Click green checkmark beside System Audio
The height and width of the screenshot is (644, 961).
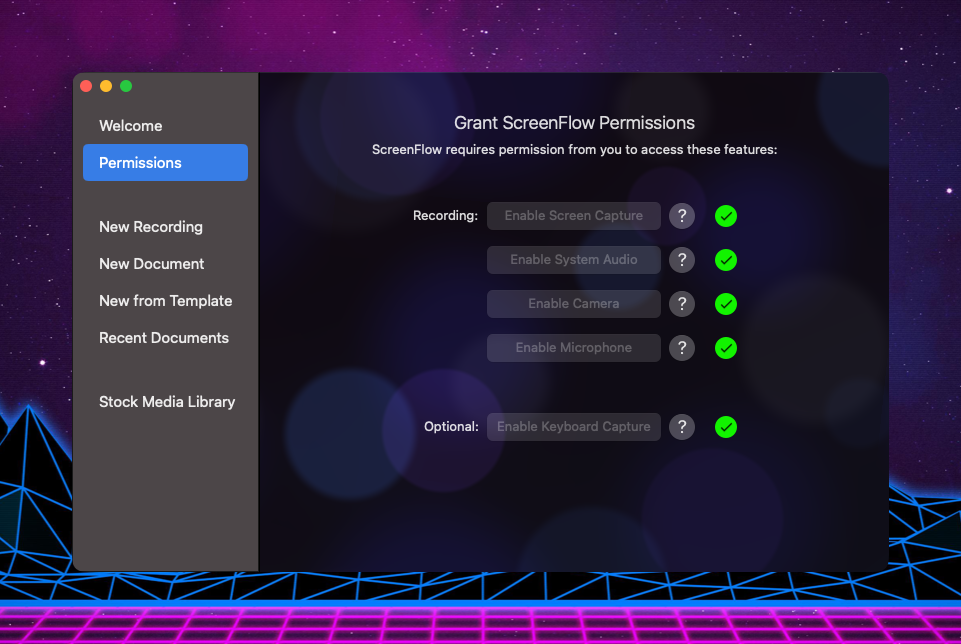click(x=726, y=260)
